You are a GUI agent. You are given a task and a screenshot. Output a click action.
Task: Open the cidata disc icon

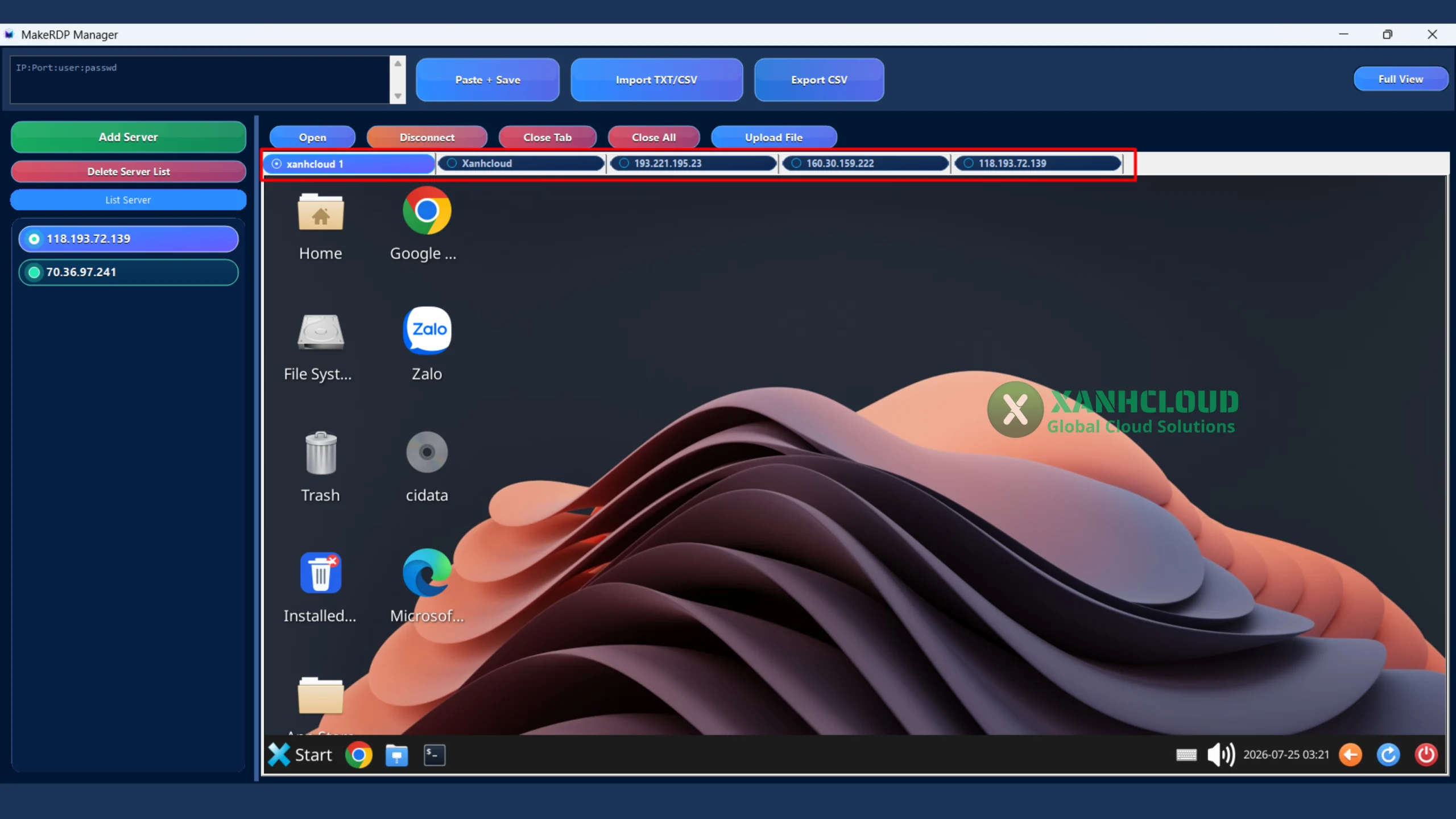pos(427,468)
